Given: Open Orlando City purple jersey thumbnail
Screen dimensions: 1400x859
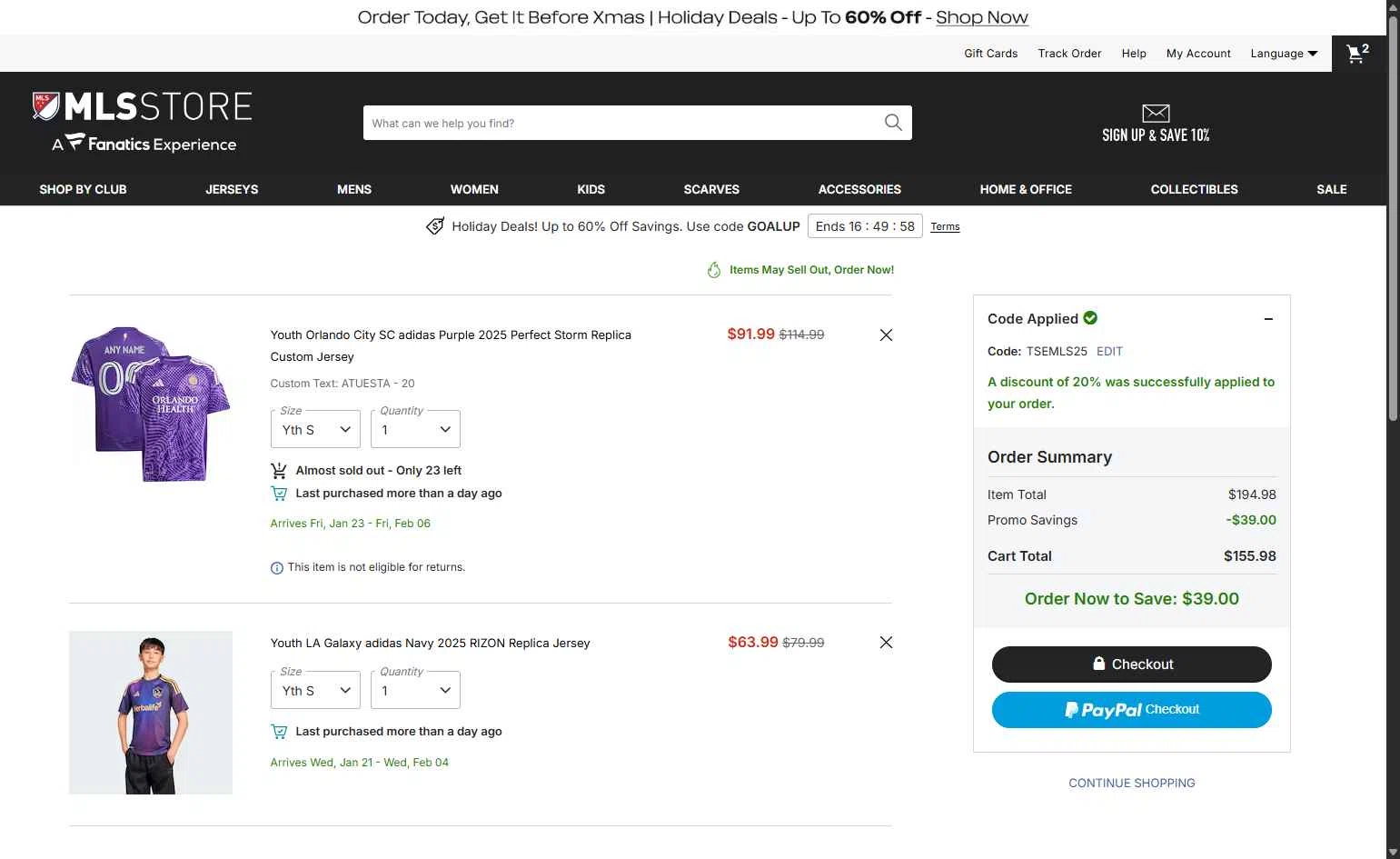Looking at the screenshot, I should point(151,405).
